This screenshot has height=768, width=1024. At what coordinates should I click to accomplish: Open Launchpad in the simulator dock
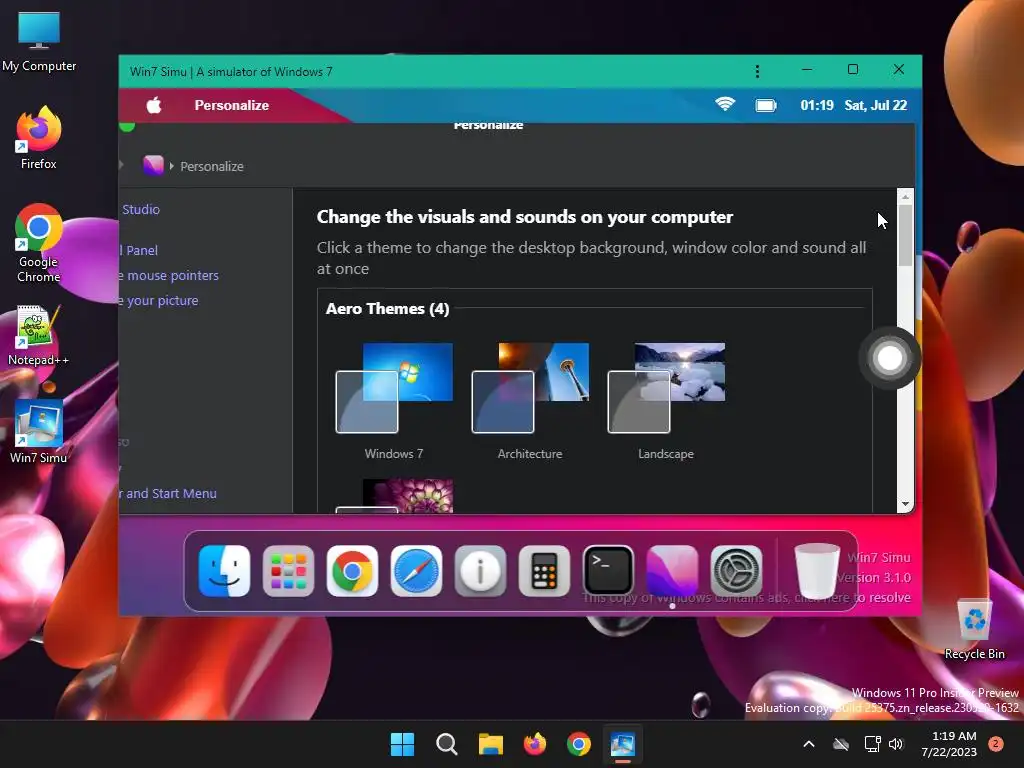tap(288, 571)
